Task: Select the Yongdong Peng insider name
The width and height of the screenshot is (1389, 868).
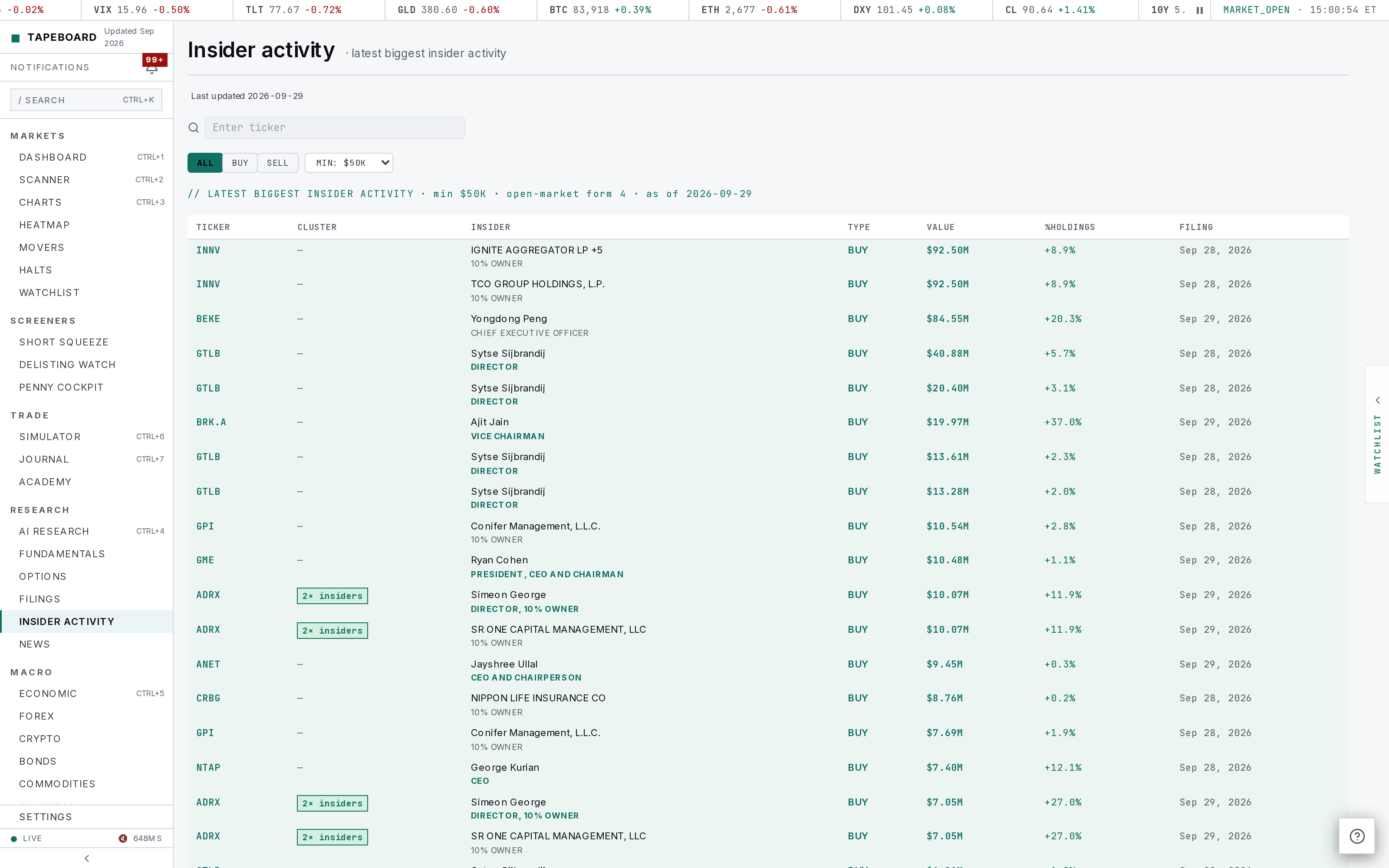Action: [x=509, y=319]
